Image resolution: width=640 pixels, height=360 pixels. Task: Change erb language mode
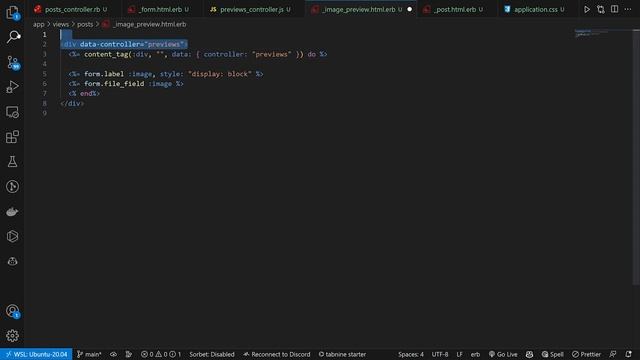(x=475, y=354)
